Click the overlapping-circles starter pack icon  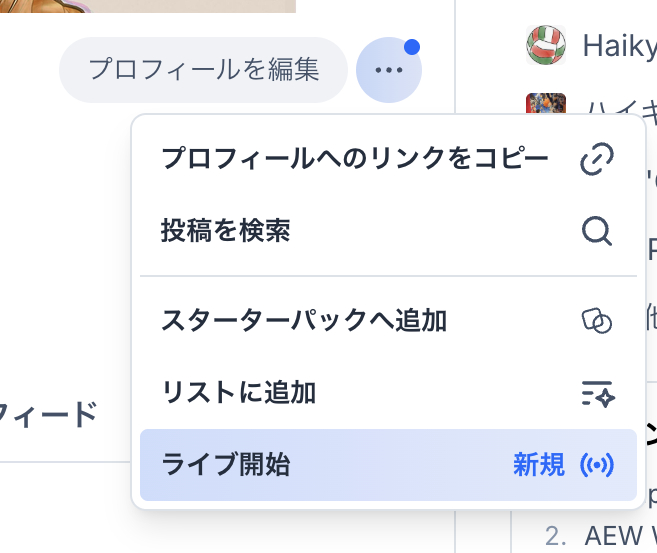pyautogui.click(x=597, y=321)
